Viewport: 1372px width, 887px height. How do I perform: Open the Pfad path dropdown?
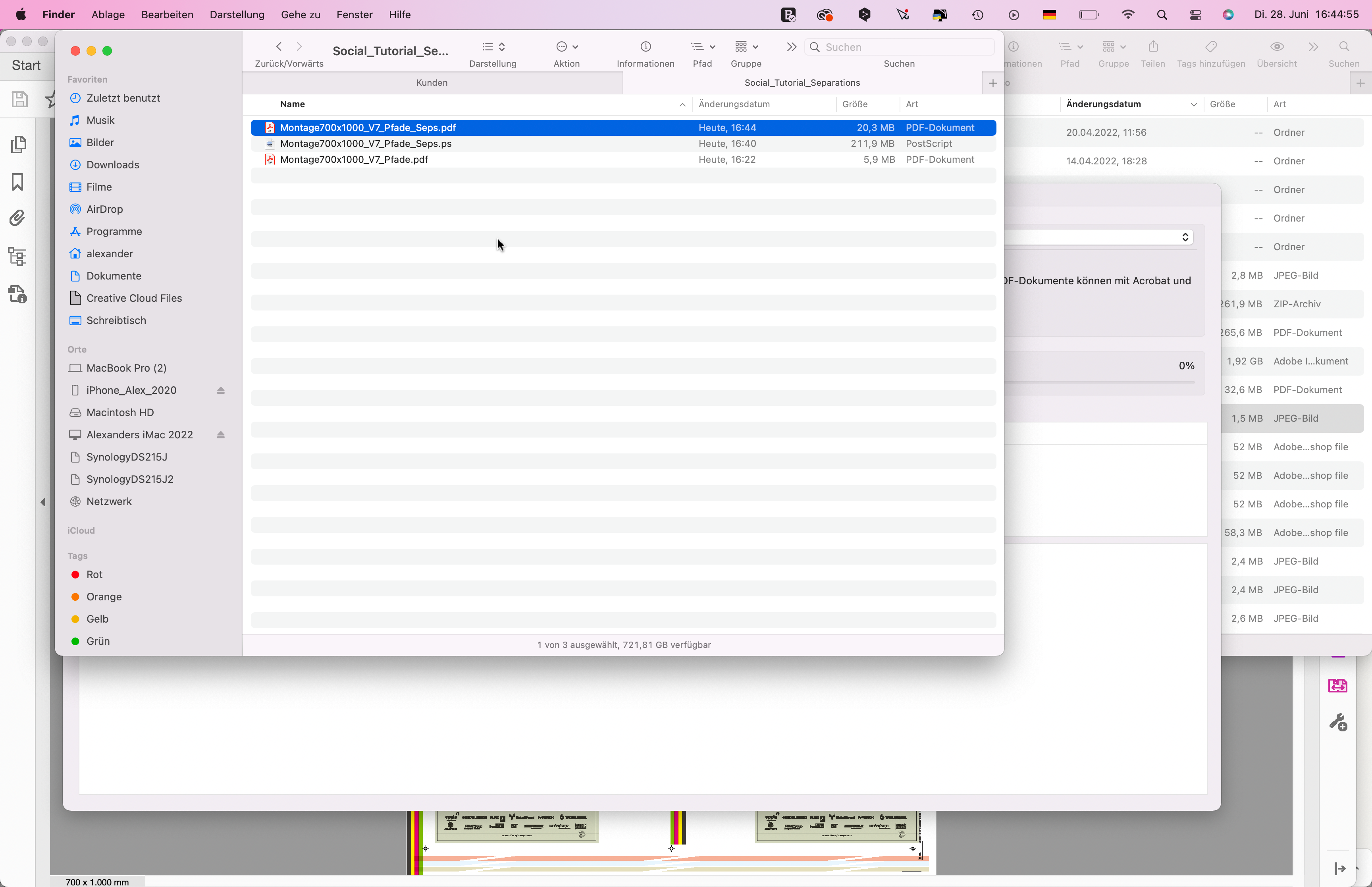[702, 47]
